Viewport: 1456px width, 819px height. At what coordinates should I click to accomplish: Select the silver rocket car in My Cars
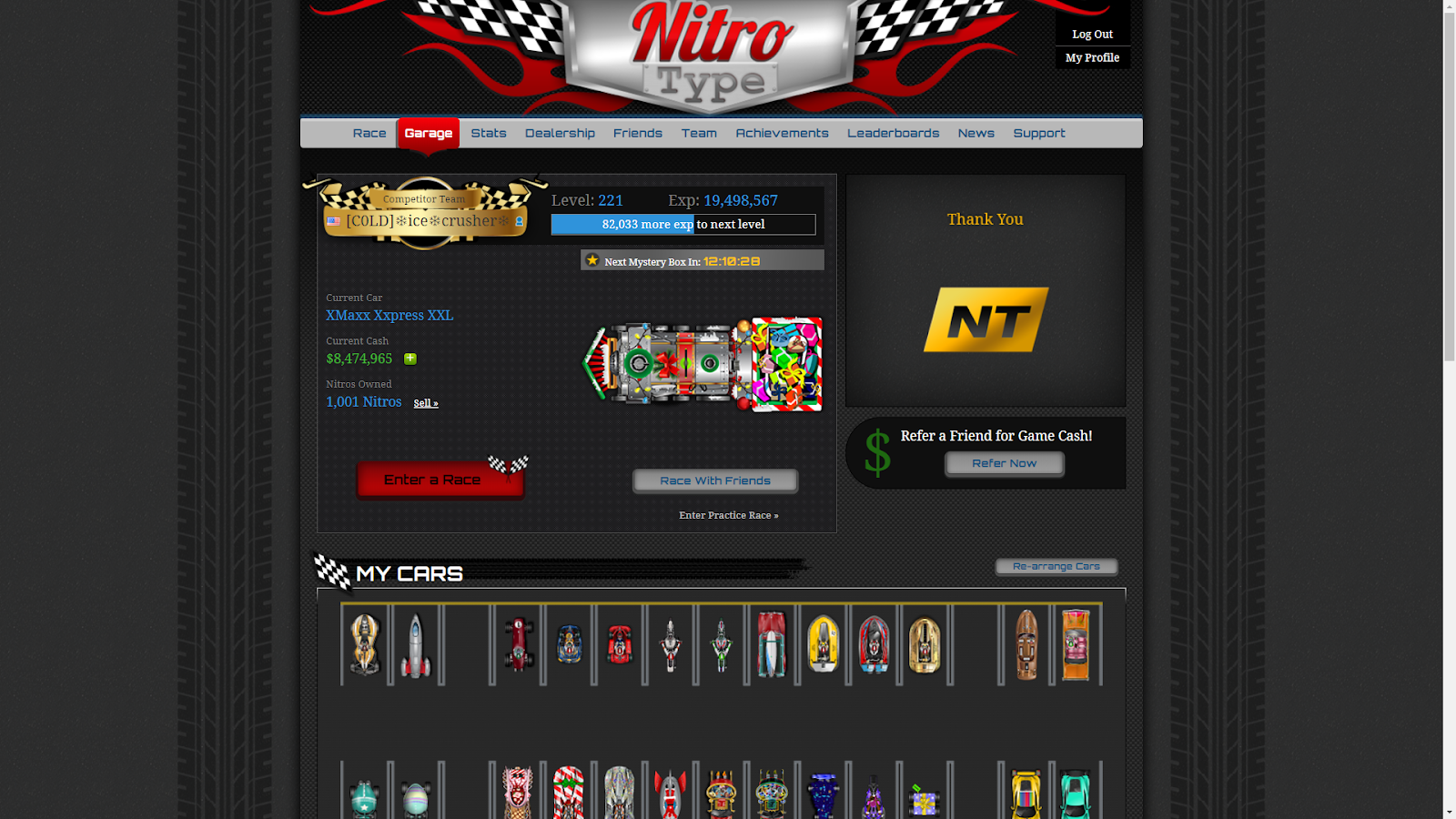pos(416,645)
